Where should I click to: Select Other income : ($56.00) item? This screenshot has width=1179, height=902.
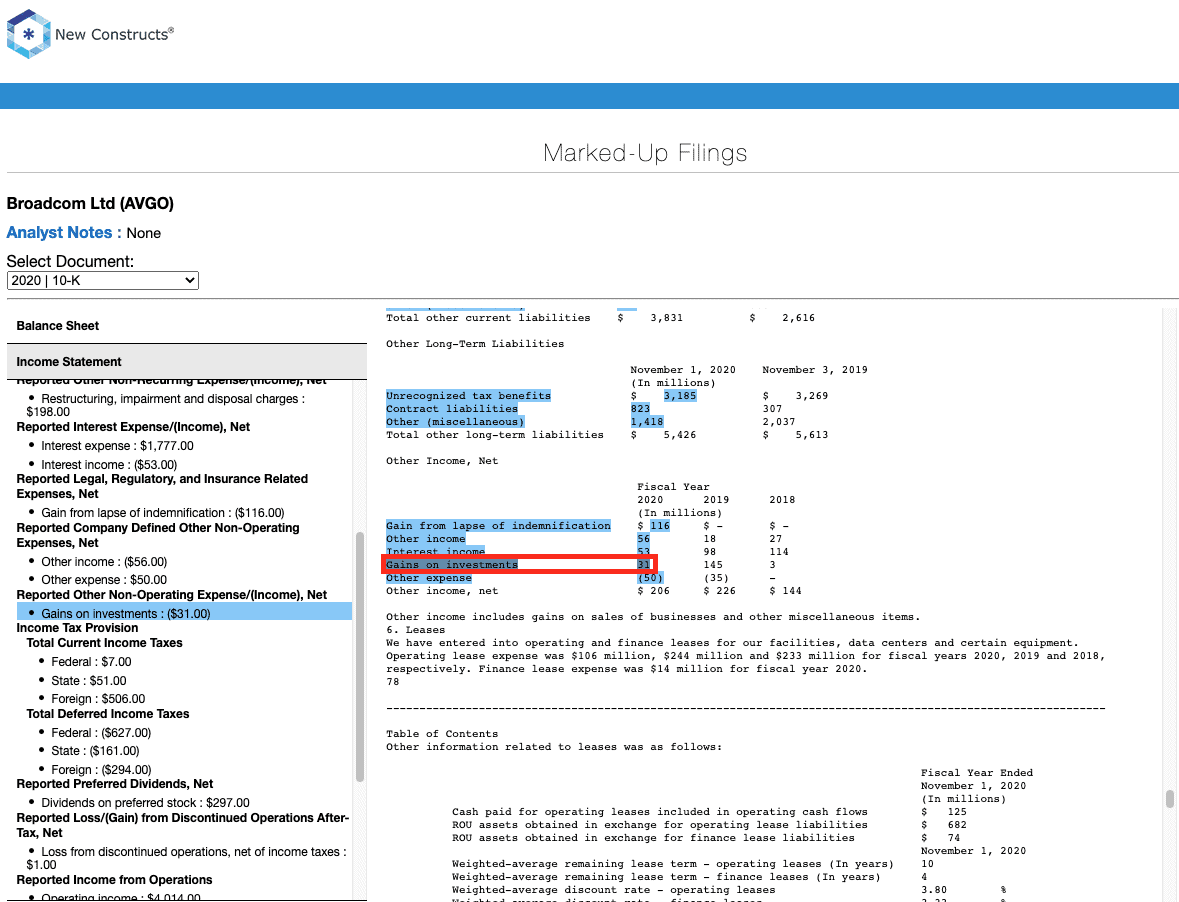point(104,561)
